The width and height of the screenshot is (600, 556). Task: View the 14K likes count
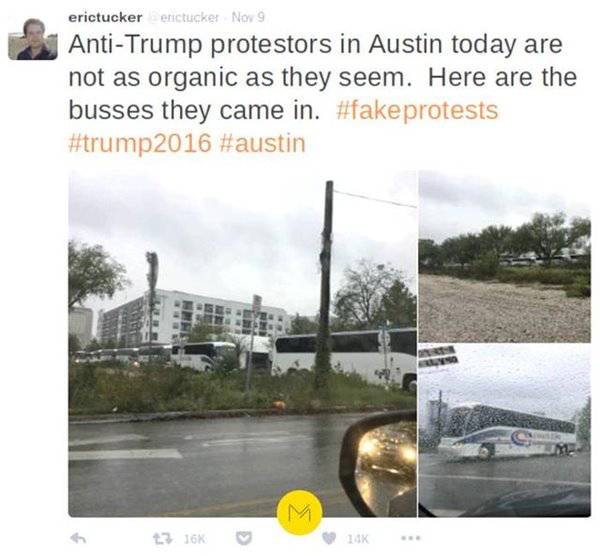[x=357, y=539]
